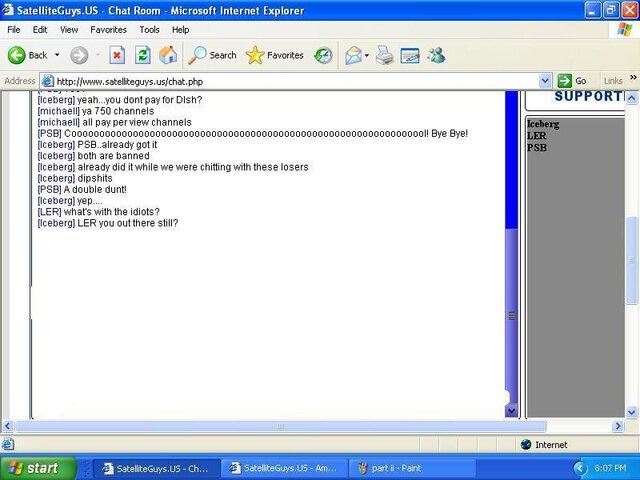Click the IE icon in title bar

point(8,10)
